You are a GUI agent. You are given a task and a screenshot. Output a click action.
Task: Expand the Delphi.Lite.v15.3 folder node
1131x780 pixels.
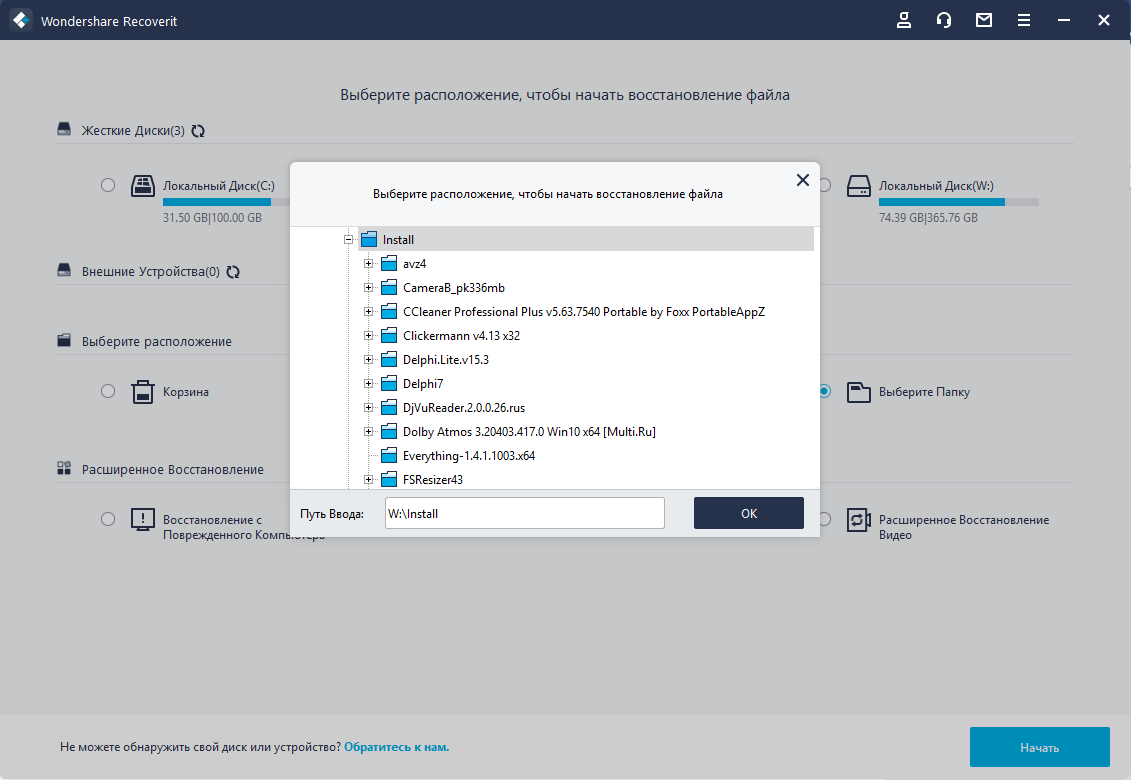click(x=369, y=359)
